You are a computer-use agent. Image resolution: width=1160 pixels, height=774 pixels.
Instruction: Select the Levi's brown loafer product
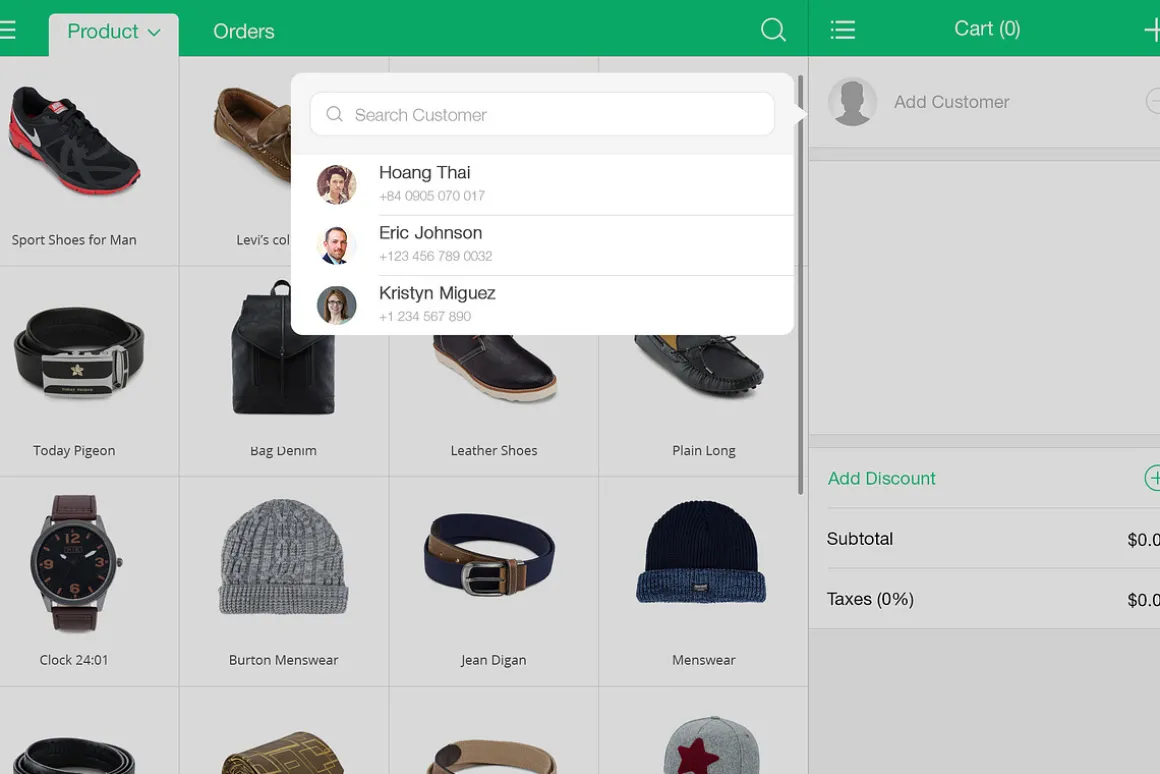pos(252,135)
